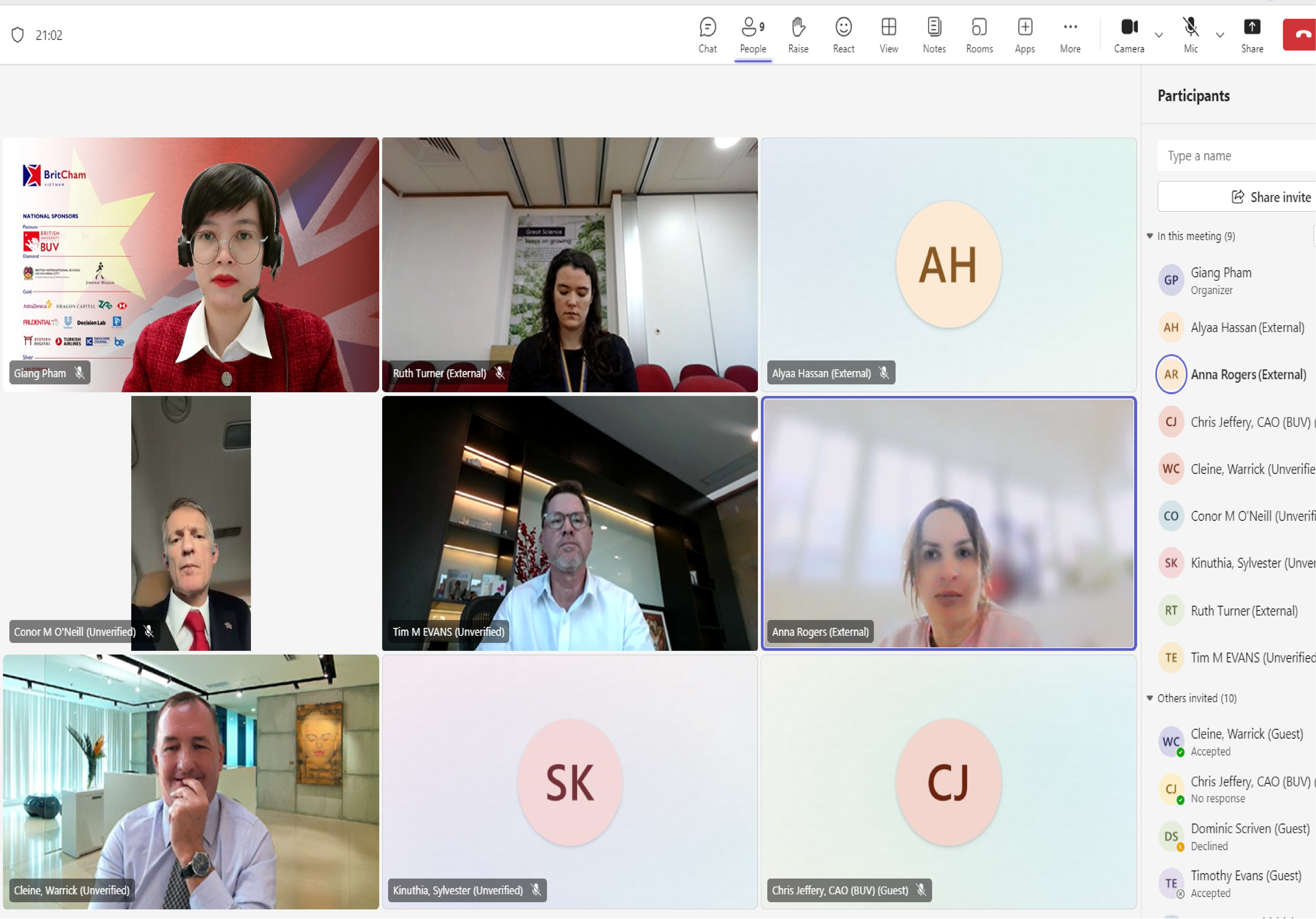
Task: Click Kinuthia, Sylvester's SK avatar tile
Action: click(x=570, y=783)
